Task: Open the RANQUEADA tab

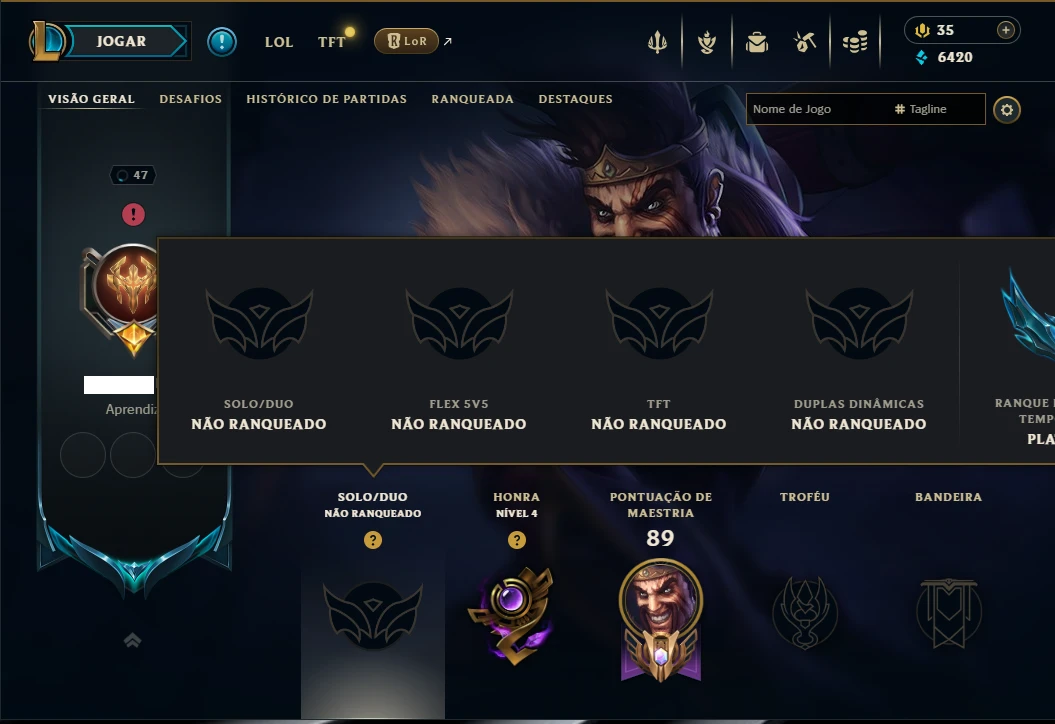Action: [x=472, y=99]
